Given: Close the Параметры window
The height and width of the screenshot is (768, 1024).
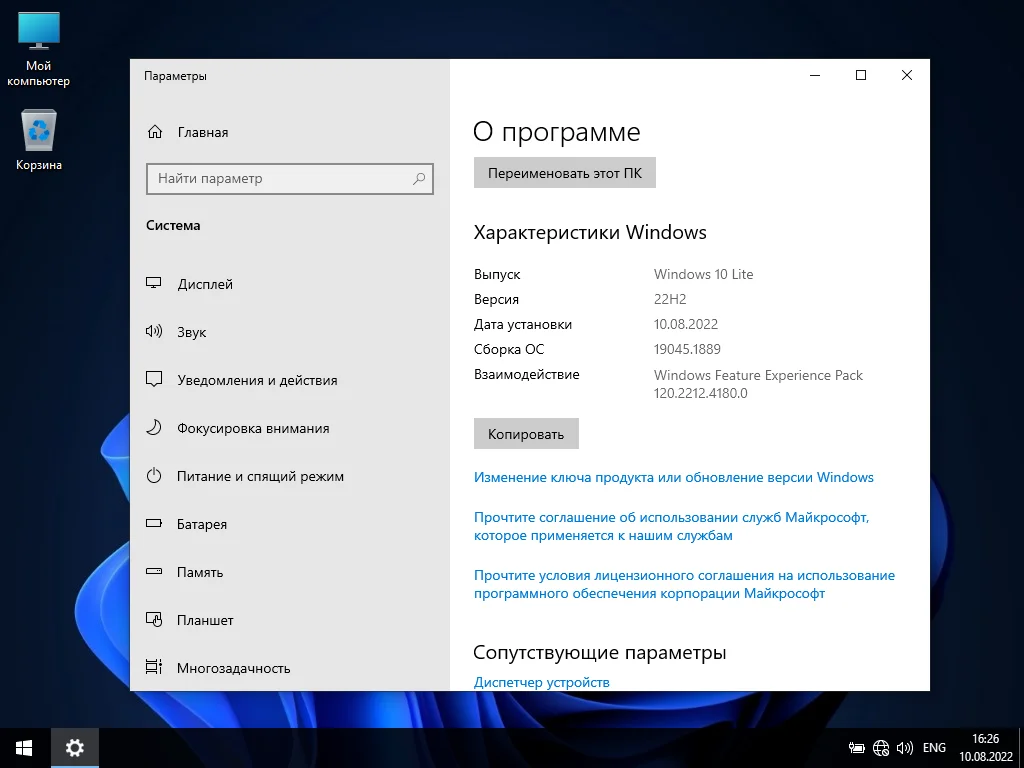Looking at the screenshot, I should [906, 75].
